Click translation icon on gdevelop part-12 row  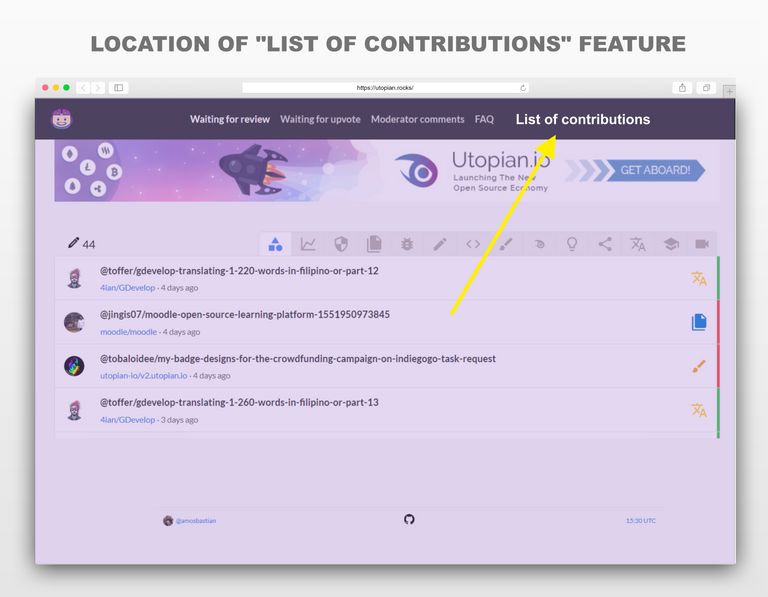click(x=699, y=278)
